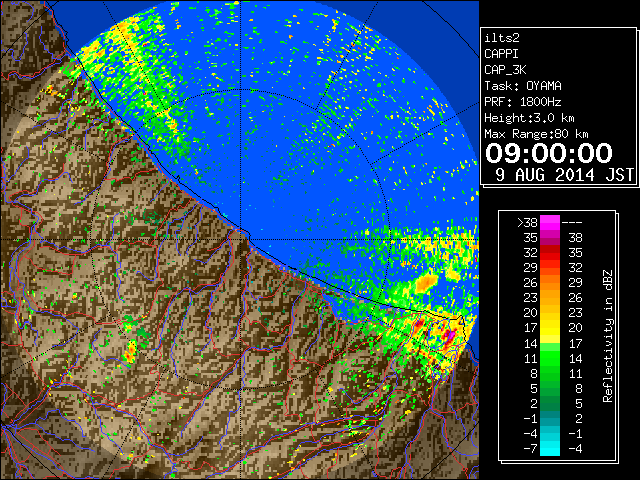Click the "ilts2" label in info box
640x480 pixels.
point(502,38)
